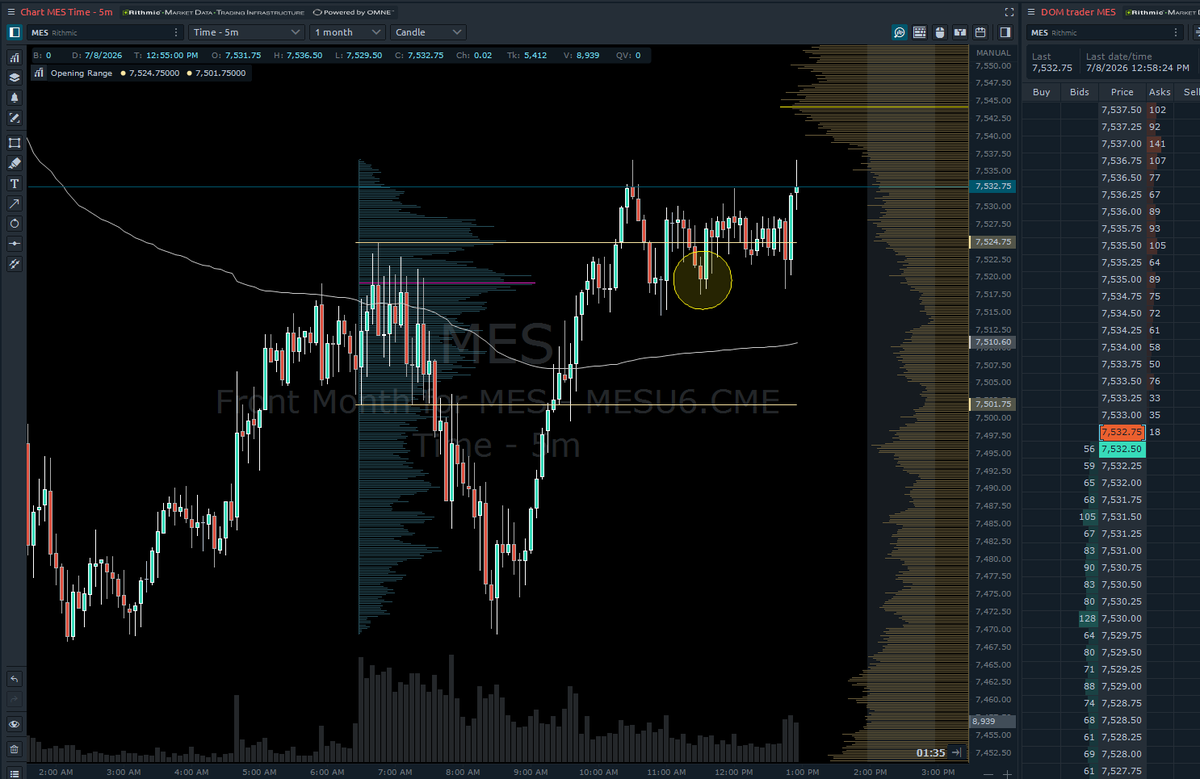Image resolution: width=1200 pixels, height=779 pixels.
Task: Select the highlighter marker tool
Action: click(x=14, y=163)
